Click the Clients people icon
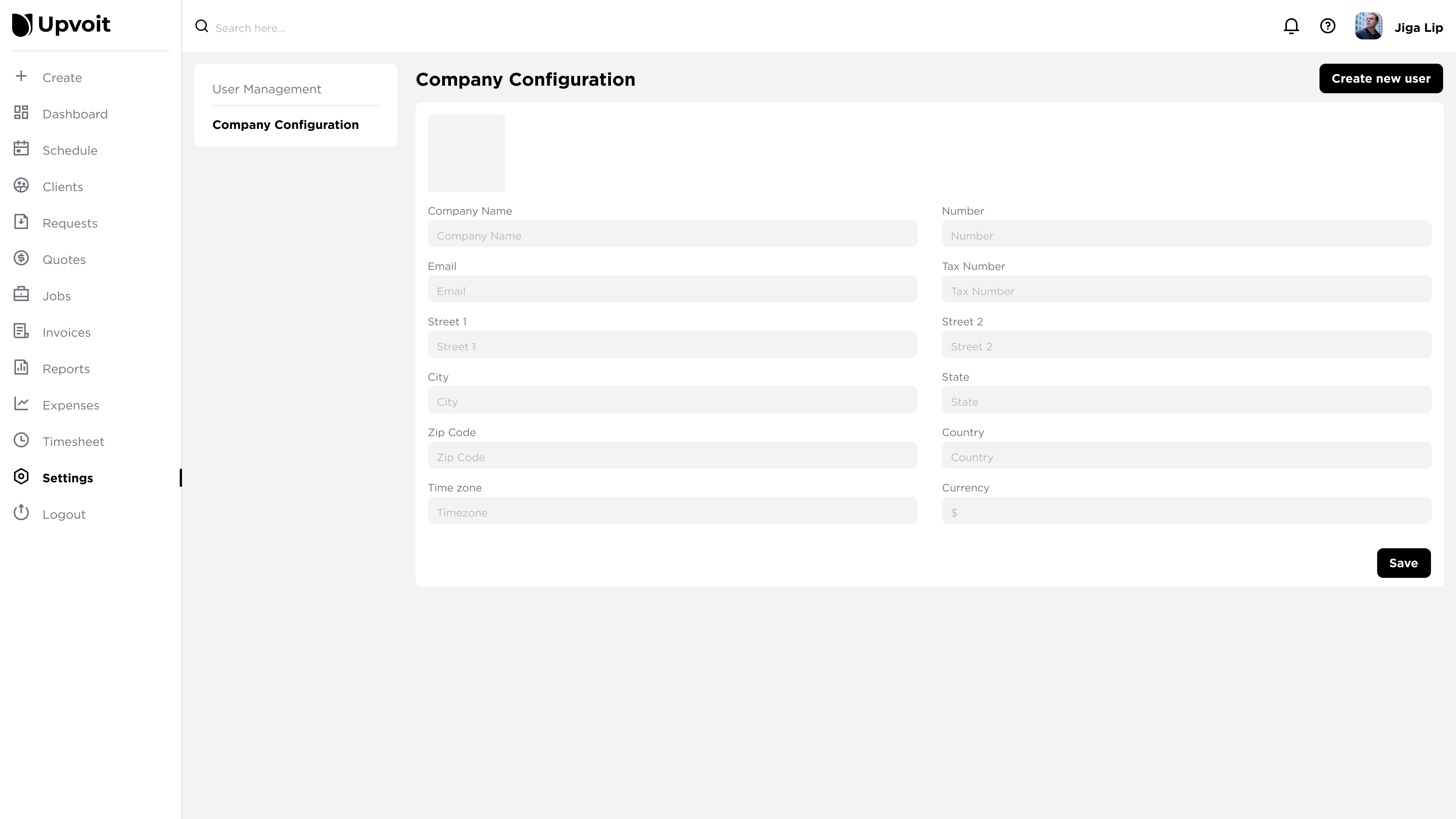Viewport: 1456px width, 819px height. tap(21, 185)
